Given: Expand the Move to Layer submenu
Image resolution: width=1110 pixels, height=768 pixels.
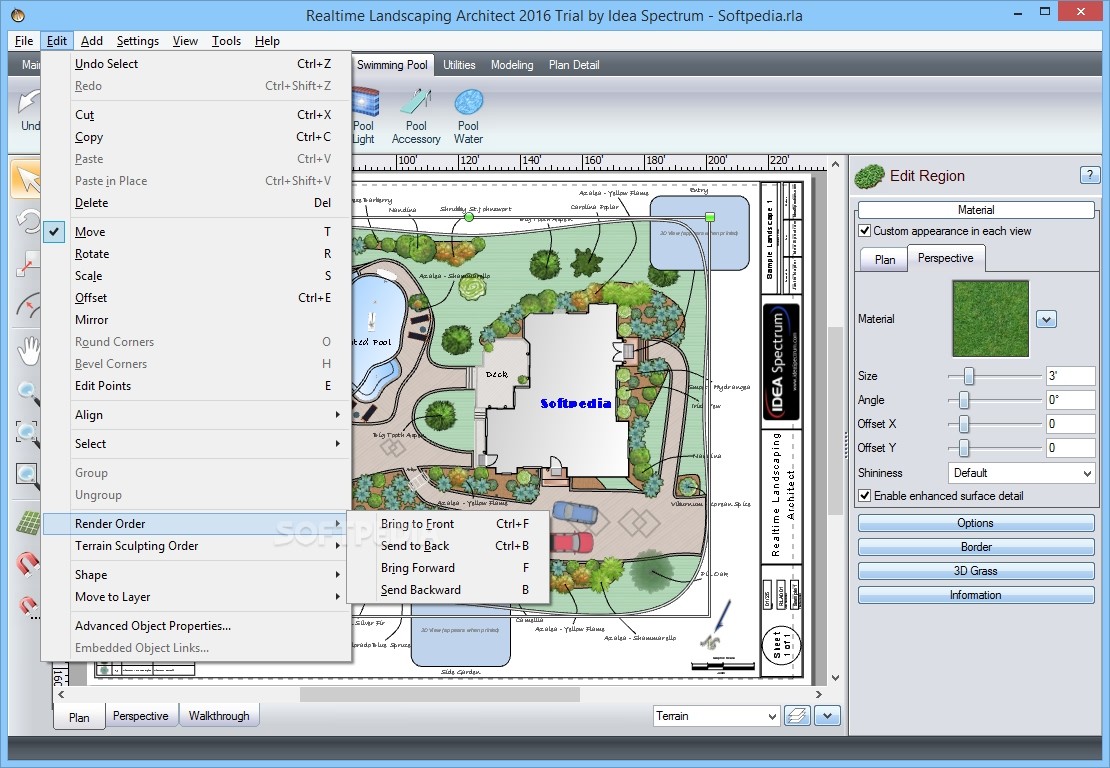Looking at the screenshot, I should coord(197,597).
